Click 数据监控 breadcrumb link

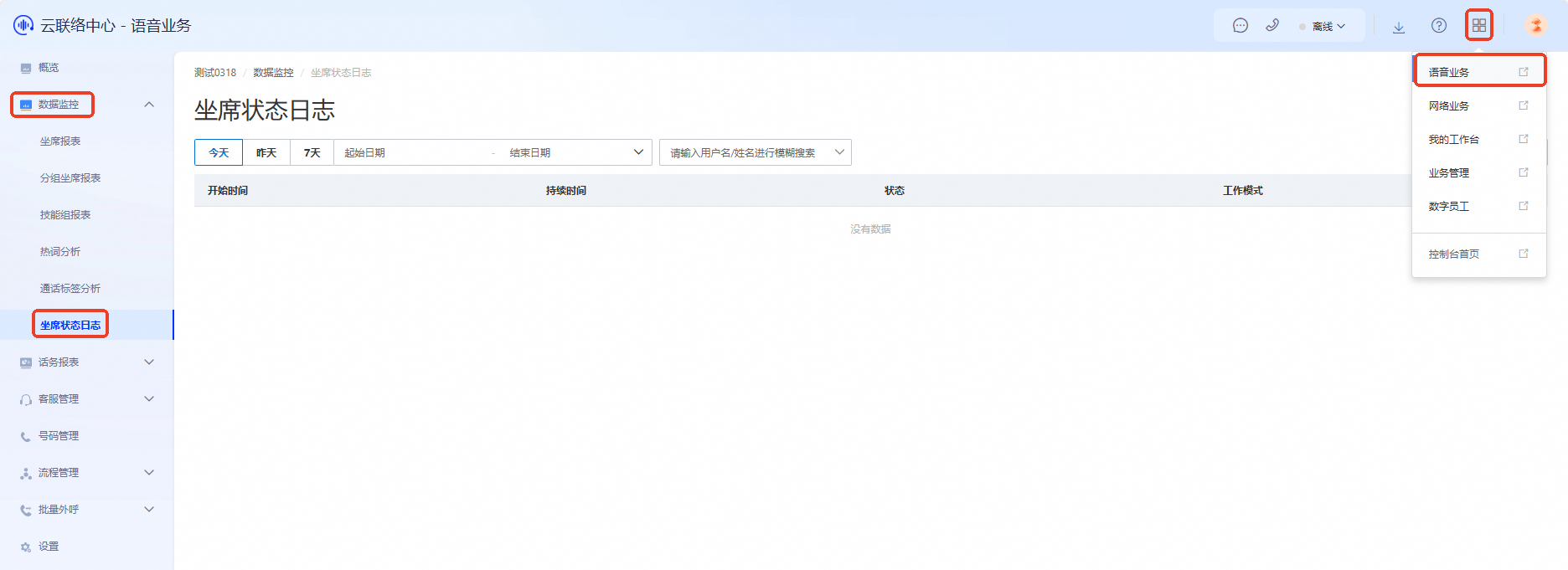click(274, 73)
